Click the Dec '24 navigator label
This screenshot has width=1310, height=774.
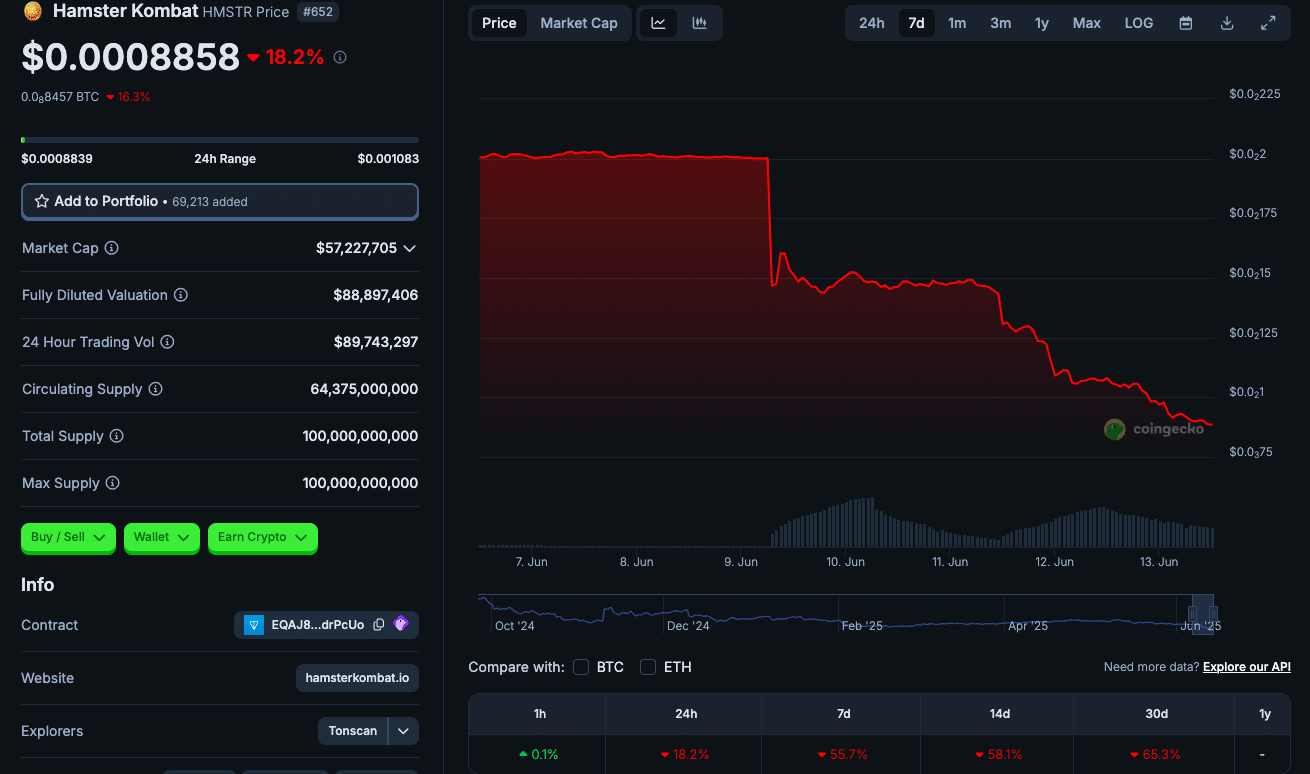(688, 626)
